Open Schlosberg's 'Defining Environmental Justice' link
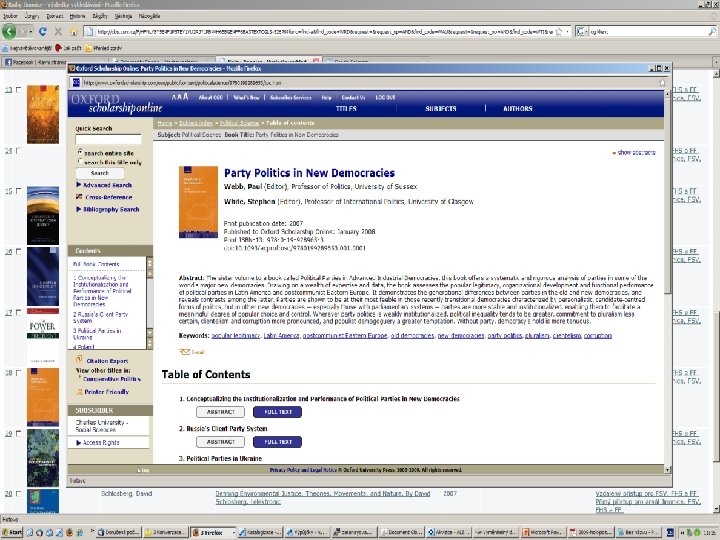This screenshot has width=720, height=540. pos(322,497)
